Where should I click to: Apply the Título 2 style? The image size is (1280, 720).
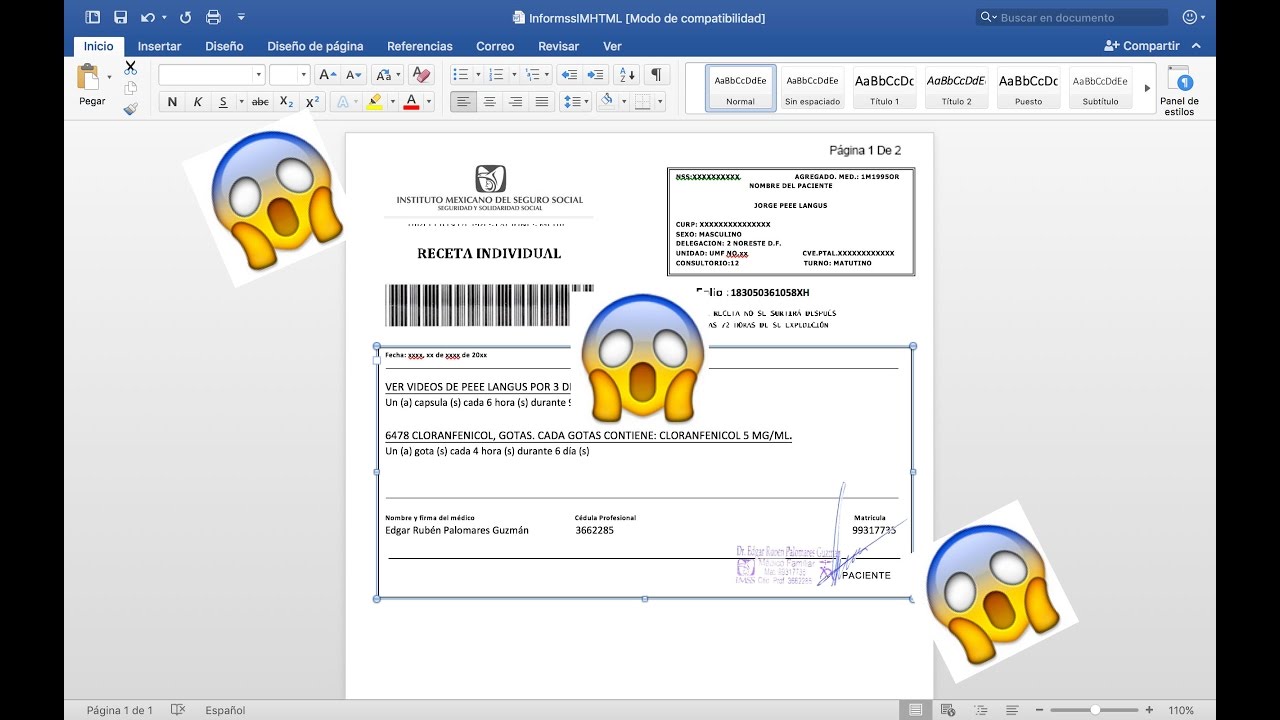(956, 88)
